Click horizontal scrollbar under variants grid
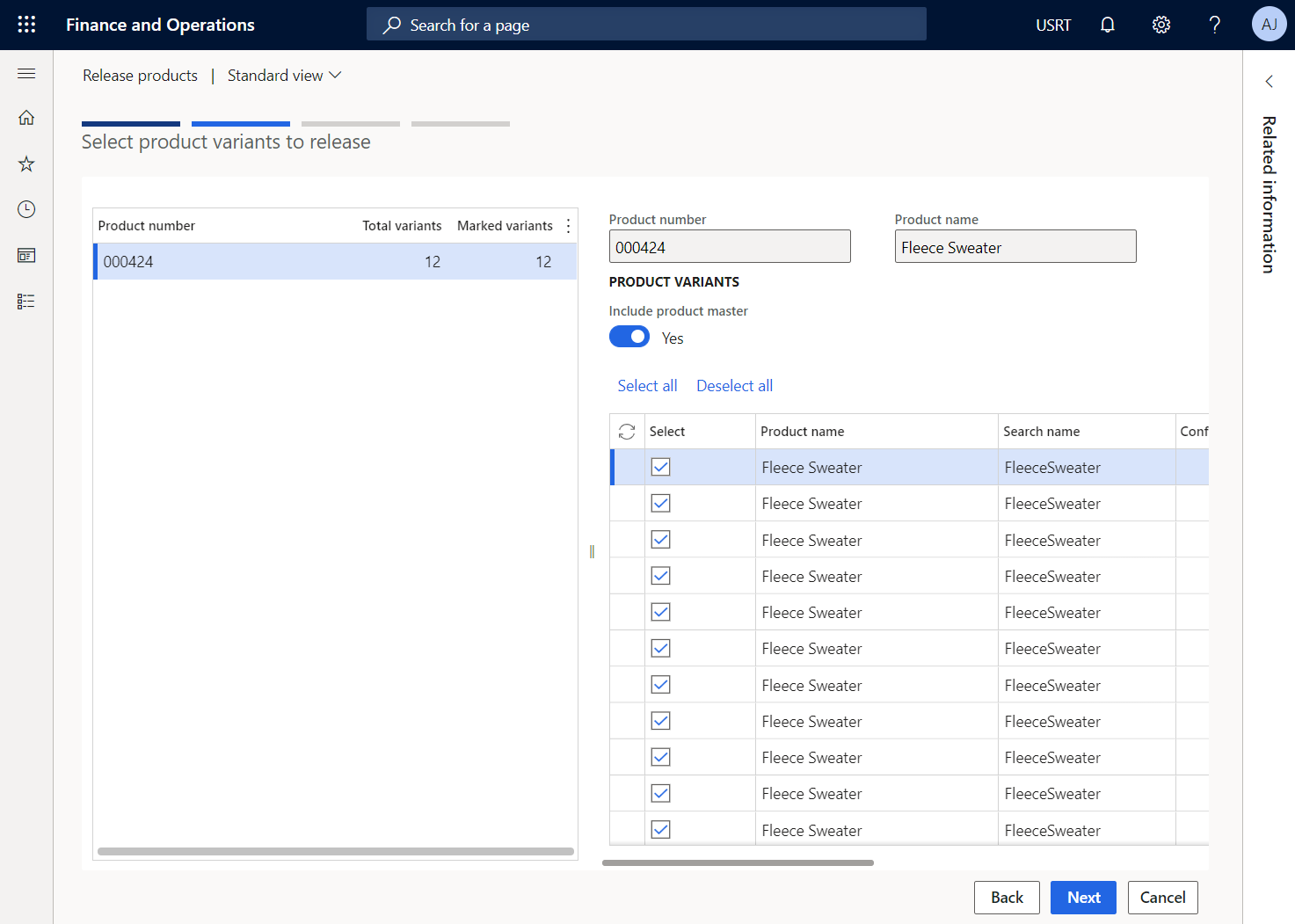Screen dimensions: 1295x924 click(738, 862)
